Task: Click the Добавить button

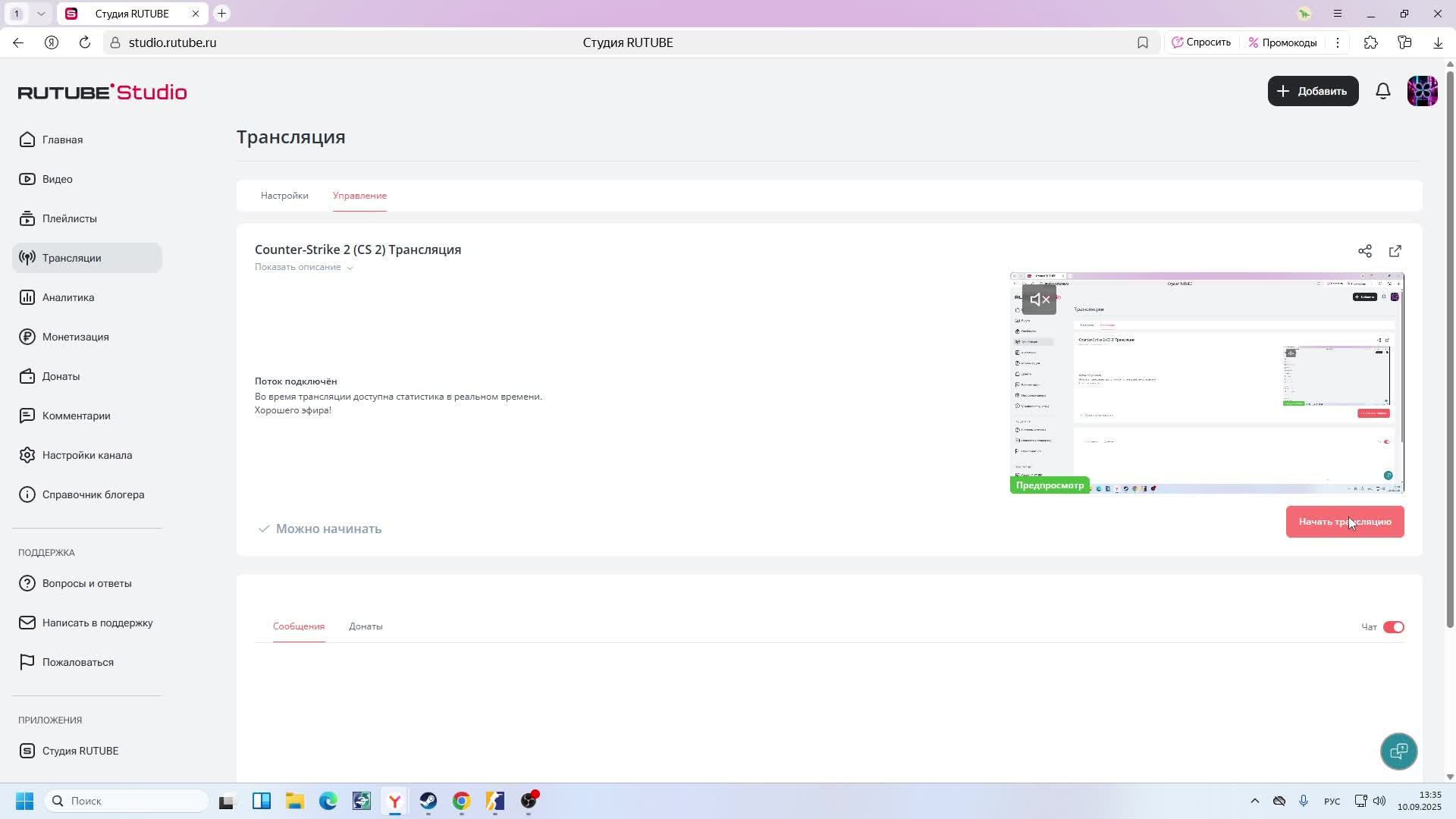Action: pos(1313,91)
